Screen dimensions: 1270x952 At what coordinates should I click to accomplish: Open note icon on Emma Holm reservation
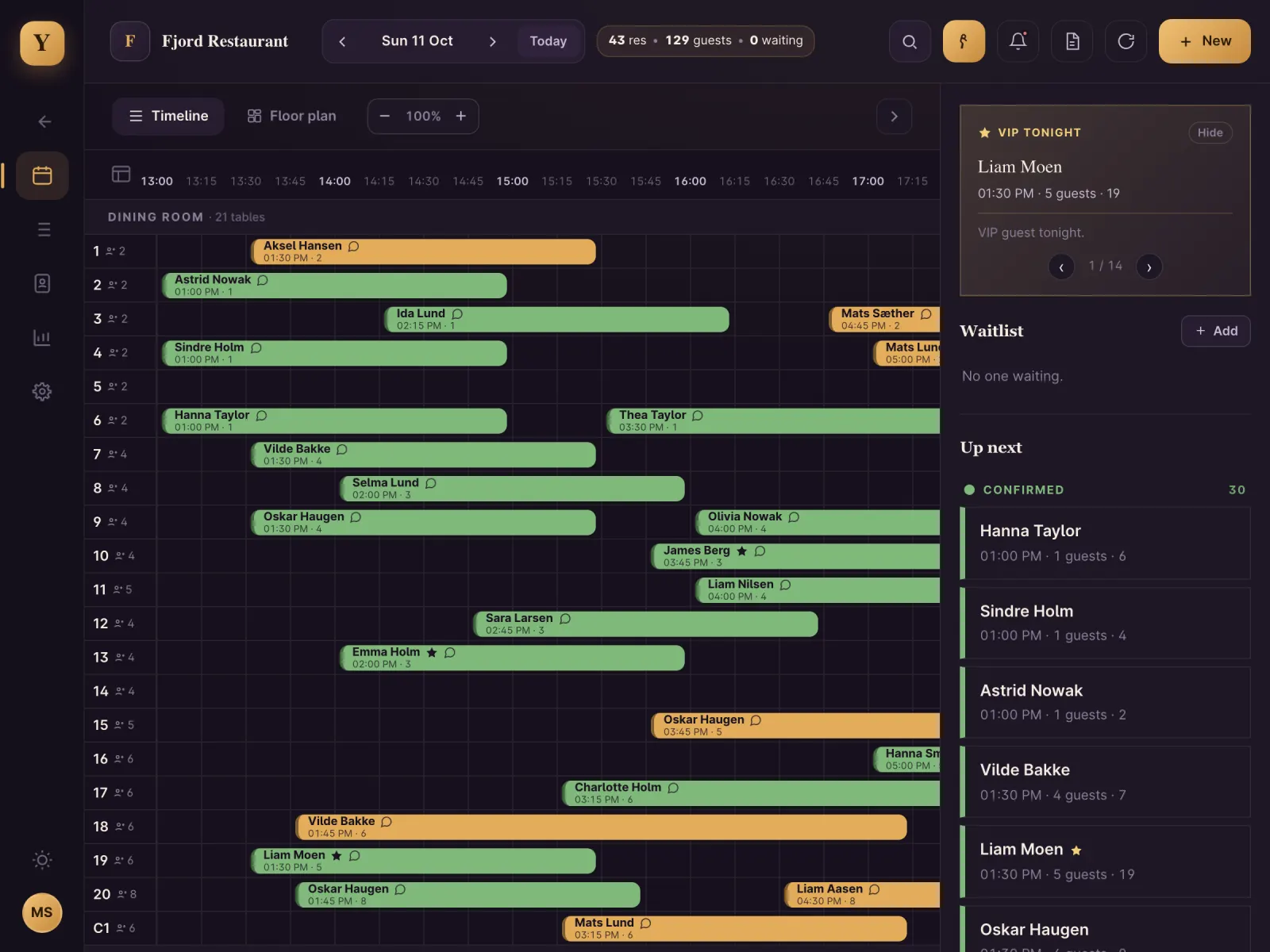click(x=450, y=652)
